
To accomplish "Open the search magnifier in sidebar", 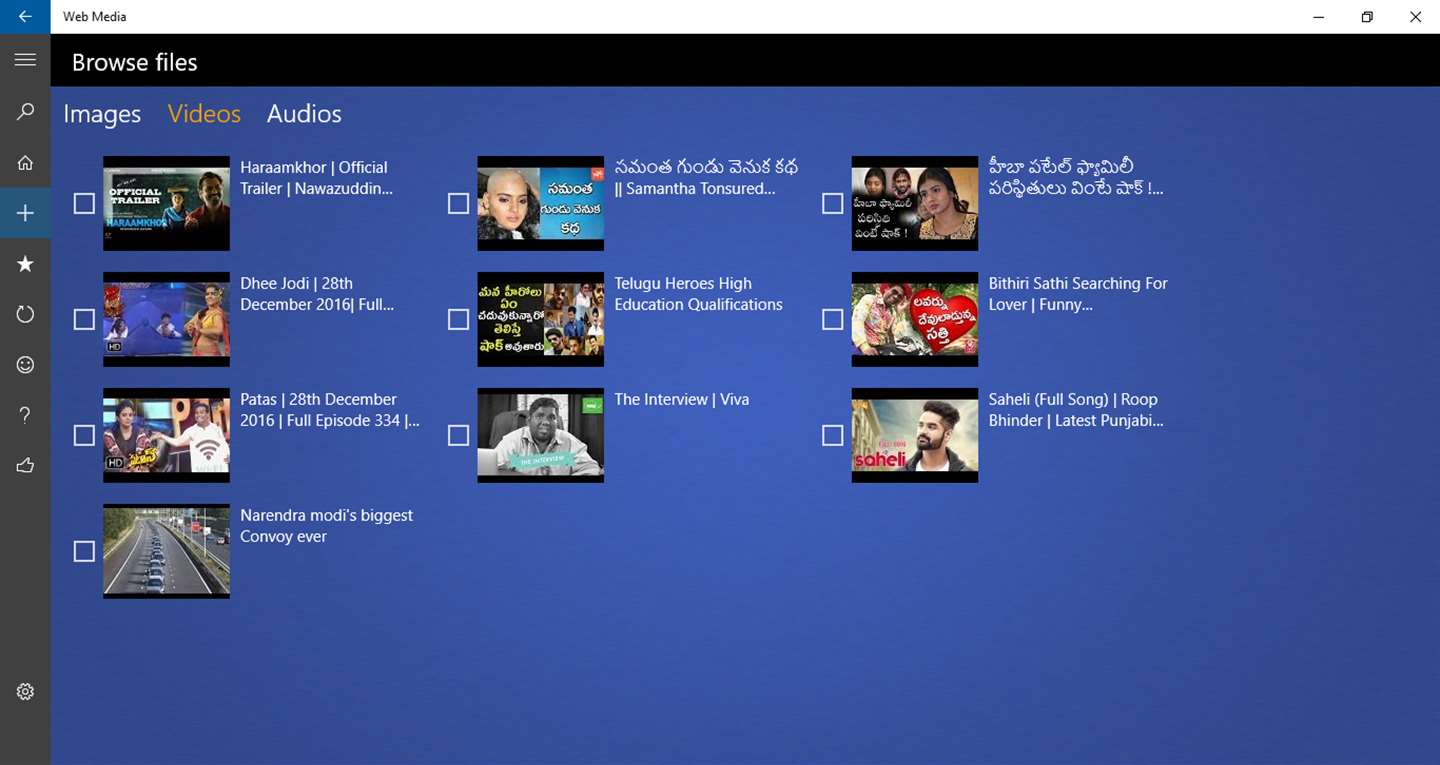I will pyautogui.click(x=25, y=112).
